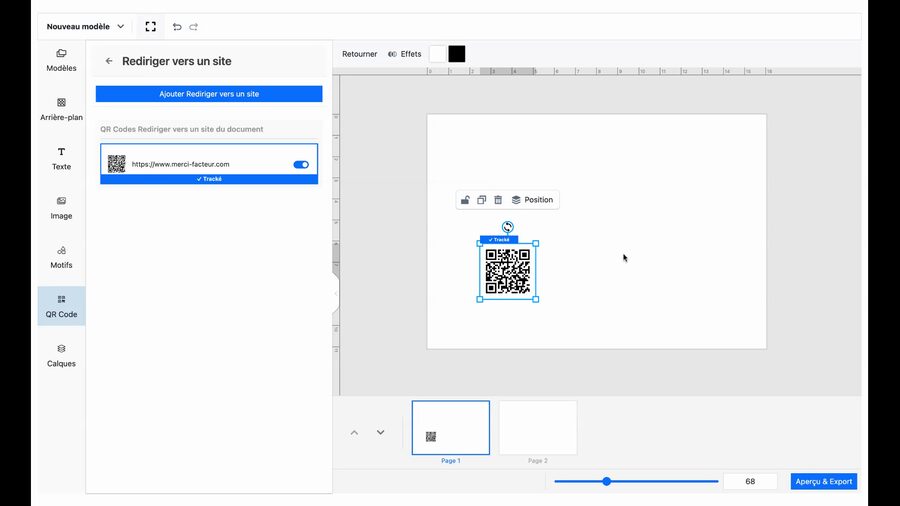Click the bottom-right resize handle of QR code
Viewport: 900px width, 506px height.
[536, 299]
